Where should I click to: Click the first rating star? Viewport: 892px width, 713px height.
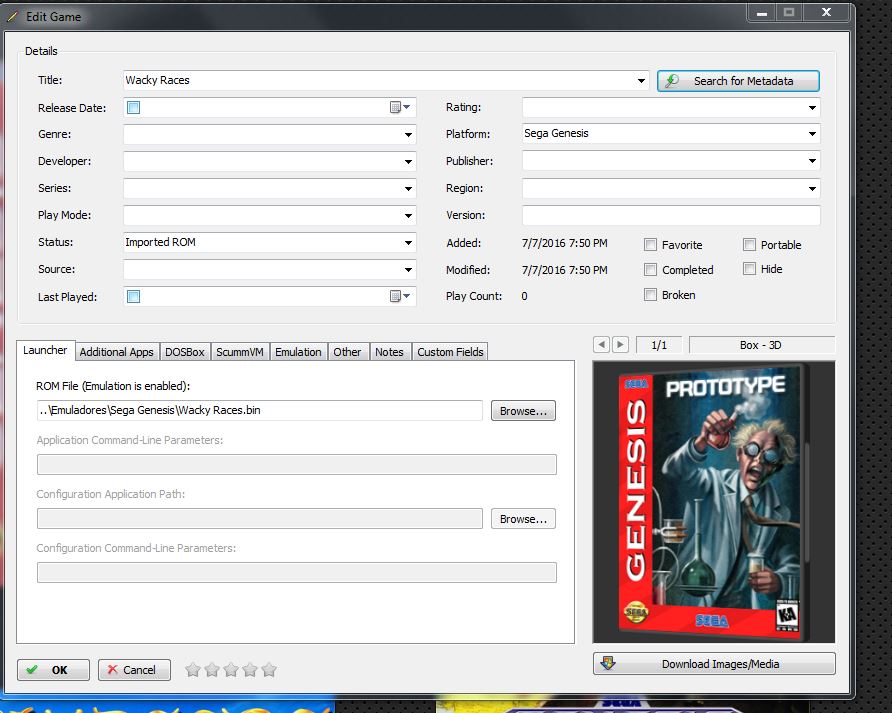[193, 670]
